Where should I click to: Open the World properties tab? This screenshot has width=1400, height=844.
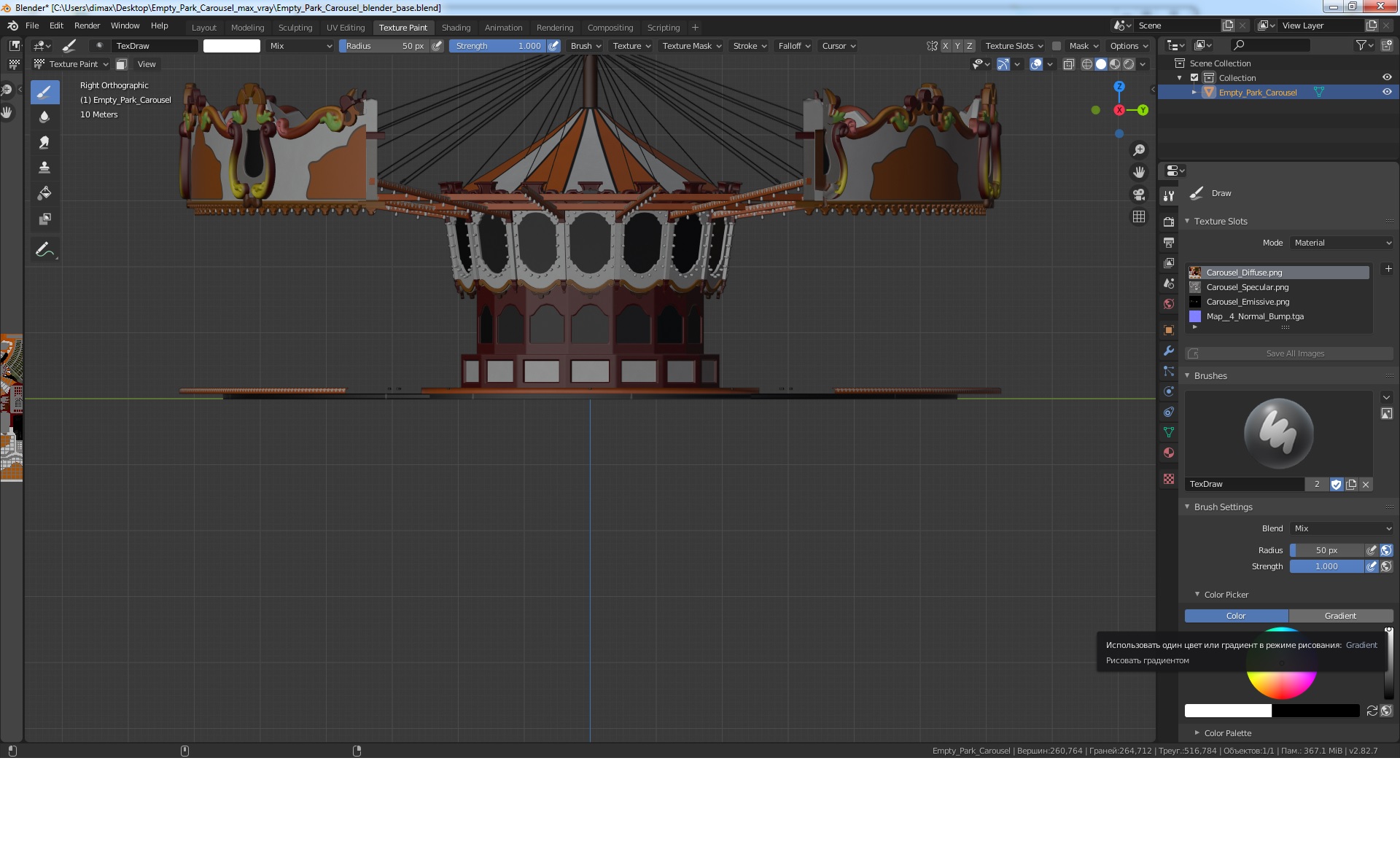[1169, 304]
